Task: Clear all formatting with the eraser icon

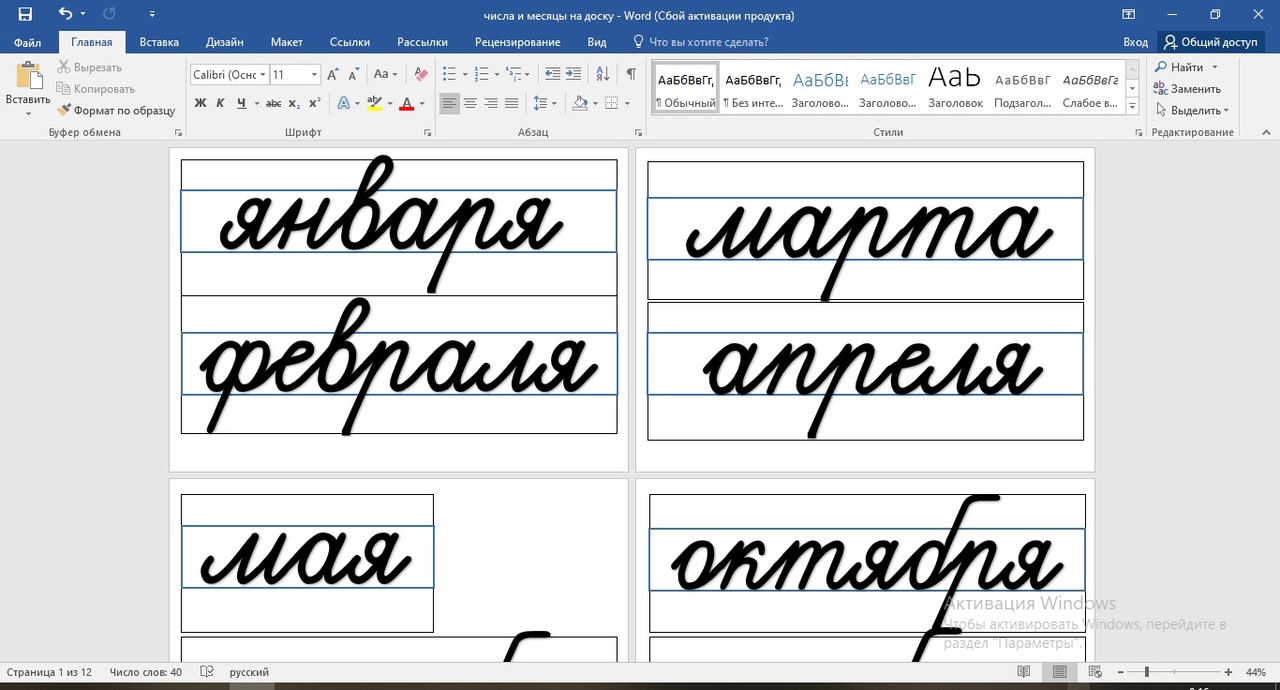Action: (421, 74)
